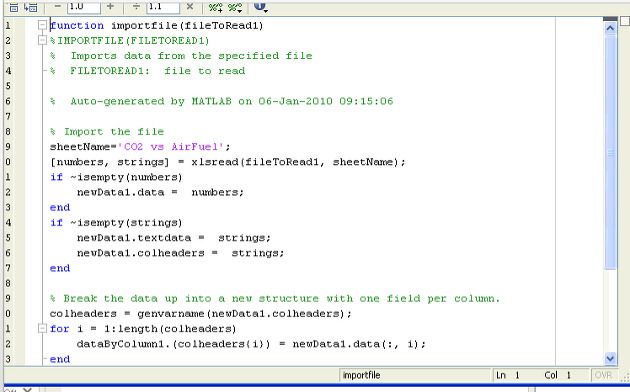Click line number 6 in the gutter
The height and width of the screenshot is (392, 630).
(8, 101)
